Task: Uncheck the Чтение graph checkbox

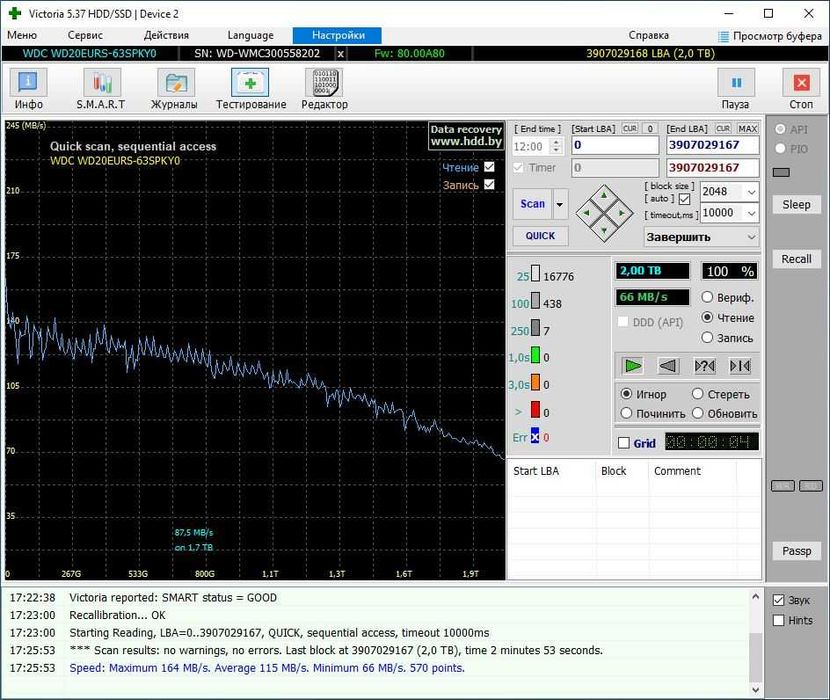Action: coord(489,167)
